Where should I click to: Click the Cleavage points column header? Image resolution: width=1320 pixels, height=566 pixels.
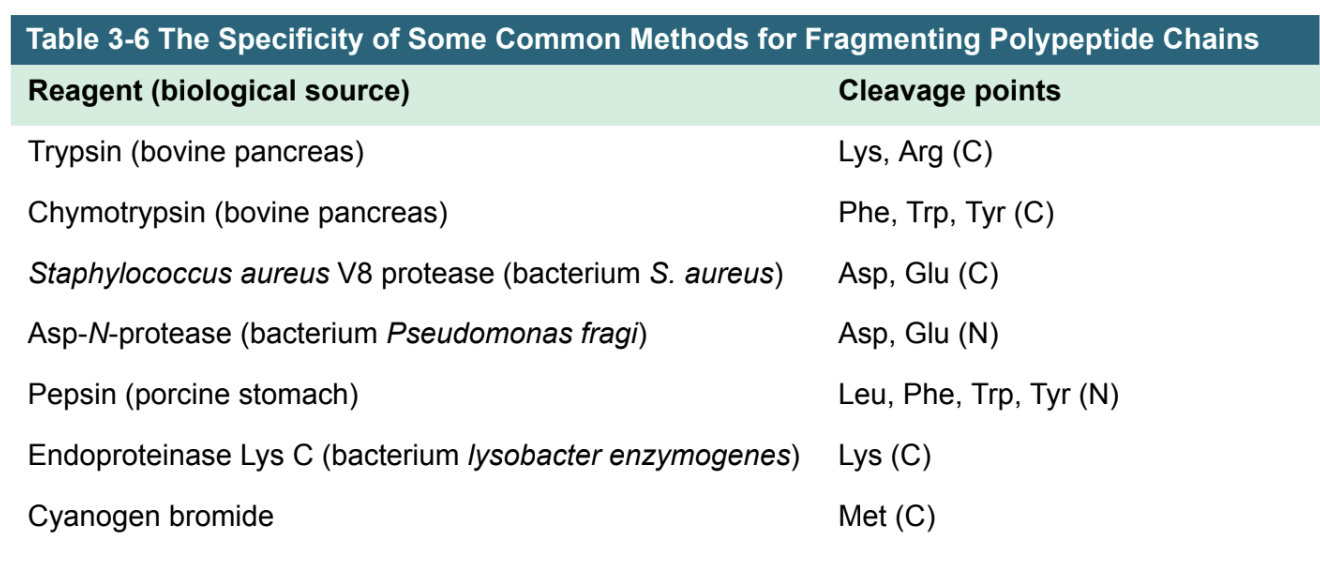(949, 92)
